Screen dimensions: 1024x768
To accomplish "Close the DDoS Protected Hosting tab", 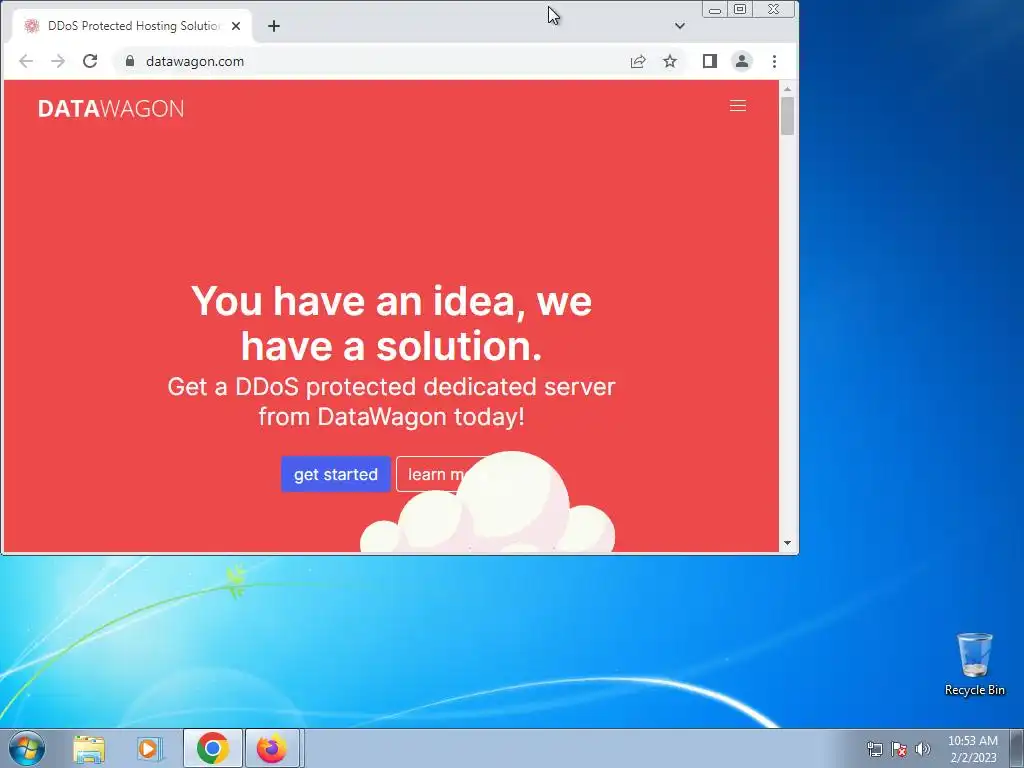I will point(236,26).
